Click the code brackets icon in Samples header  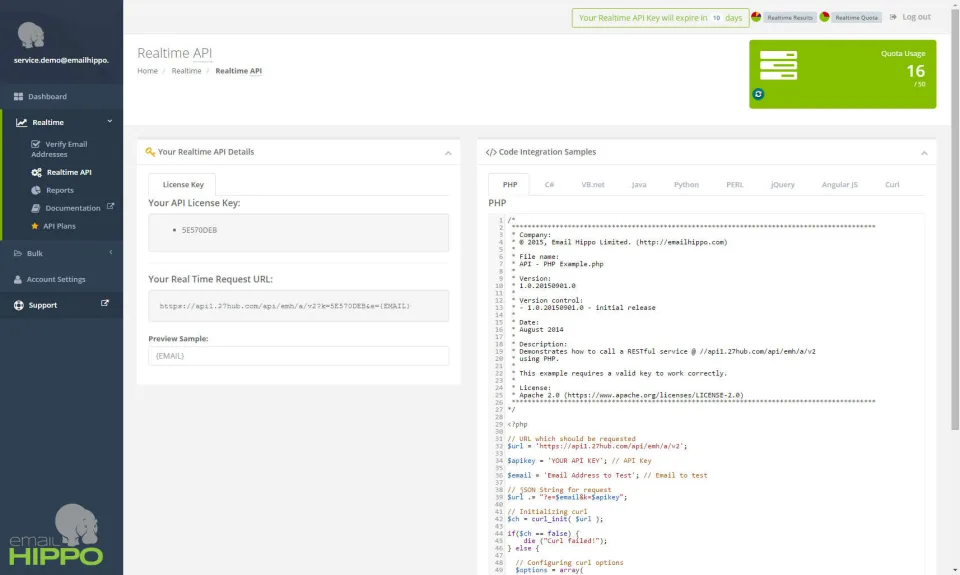point(491,152)
